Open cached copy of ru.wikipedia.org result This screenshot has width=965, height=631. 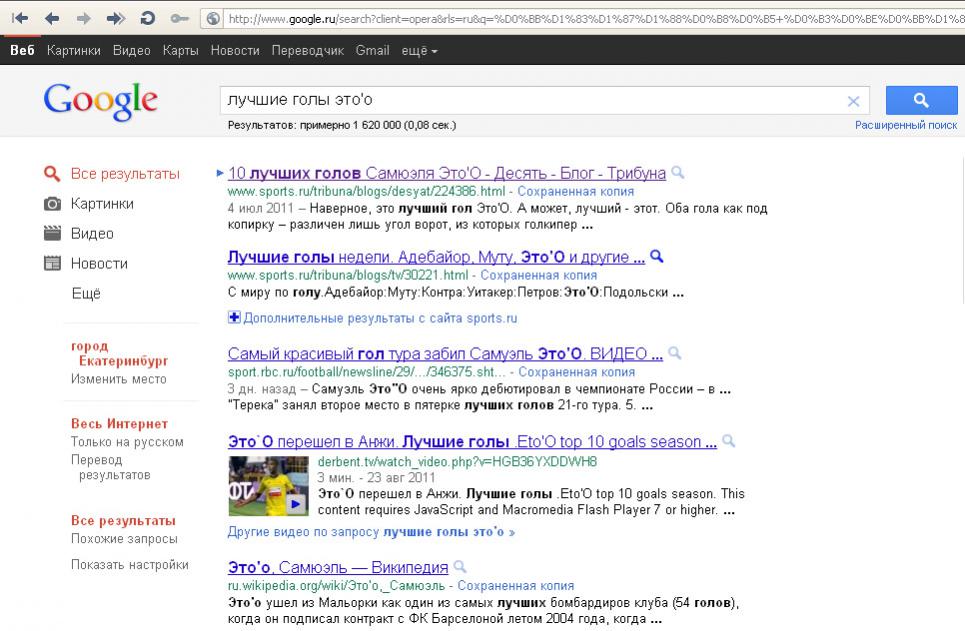516,585
